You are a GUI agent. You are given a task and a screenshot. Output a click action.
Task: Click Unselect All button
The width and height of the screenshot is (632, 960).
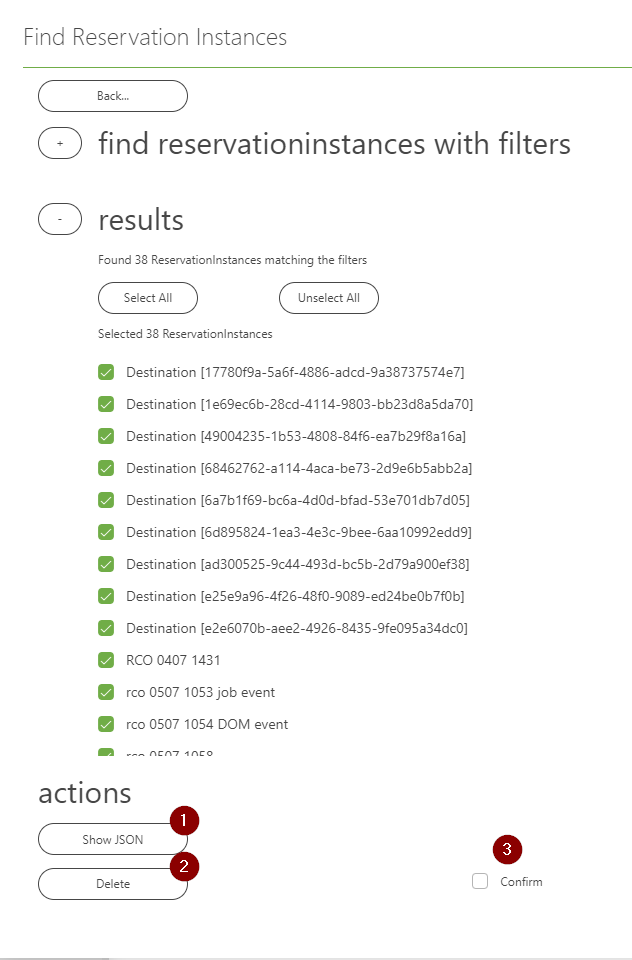(x=329, y=298)
